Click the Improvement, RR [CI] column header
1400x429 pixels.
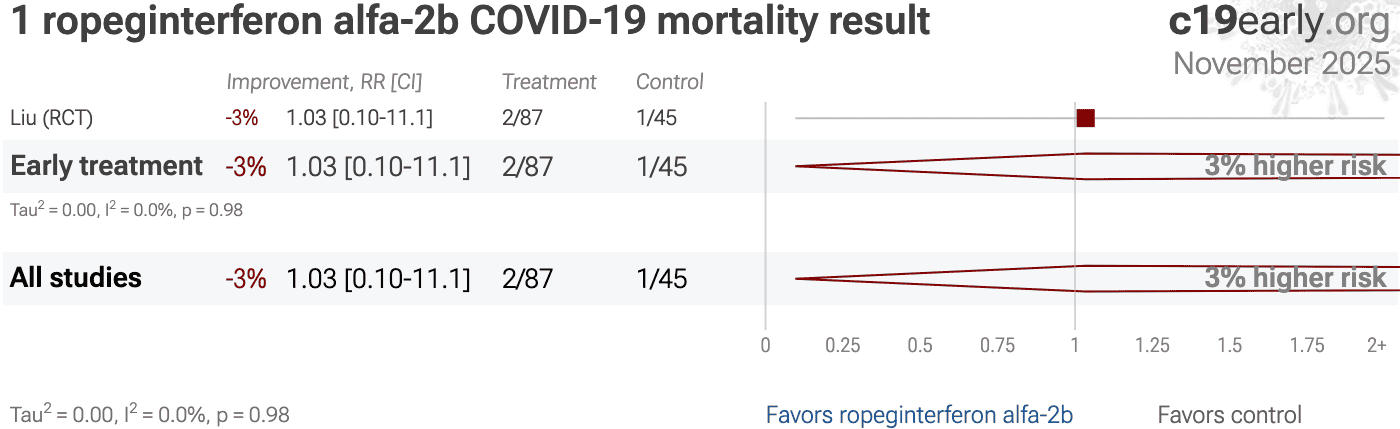[x=324, y=82]
